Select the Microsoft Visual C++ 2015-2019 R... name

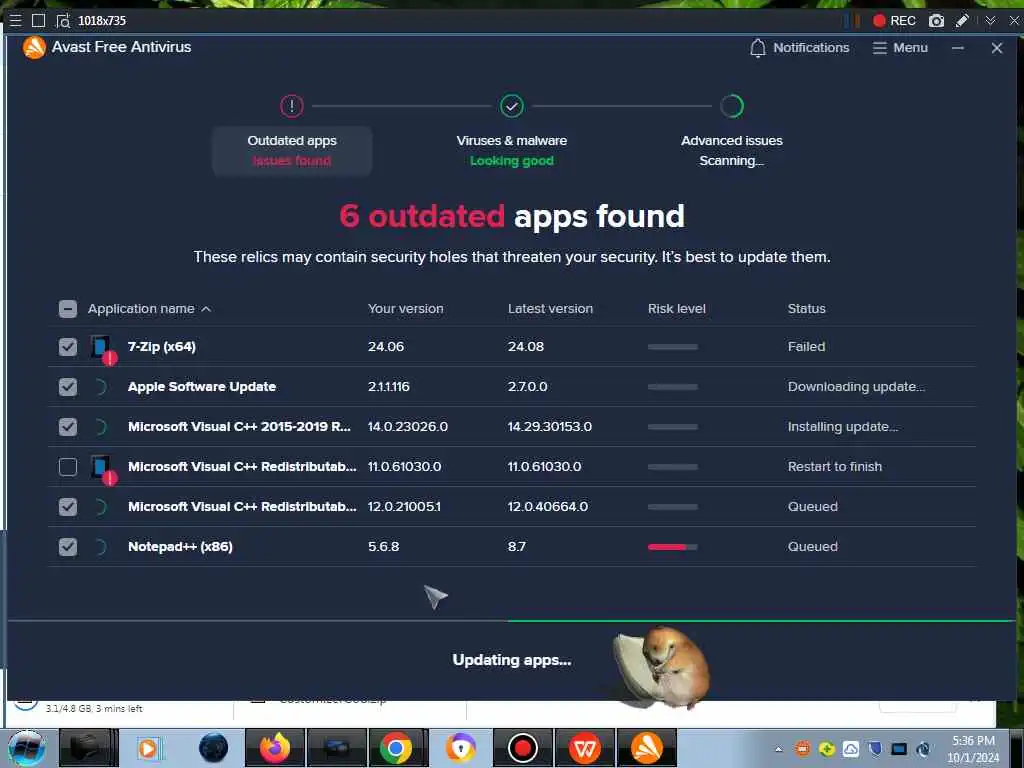(239, 426)
